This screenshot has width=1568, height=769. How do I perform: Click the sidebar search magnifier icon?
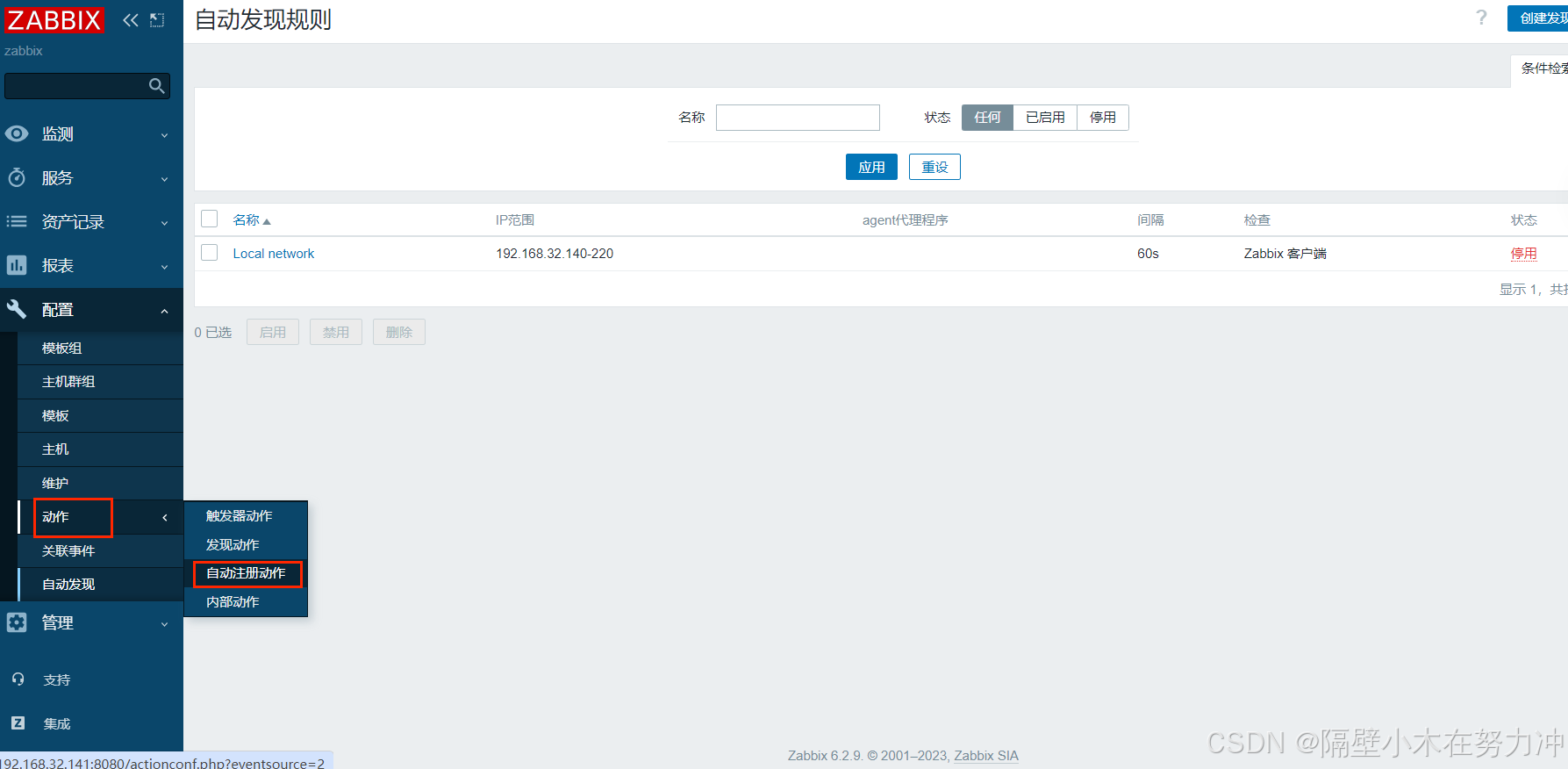(x=156, y=85)
